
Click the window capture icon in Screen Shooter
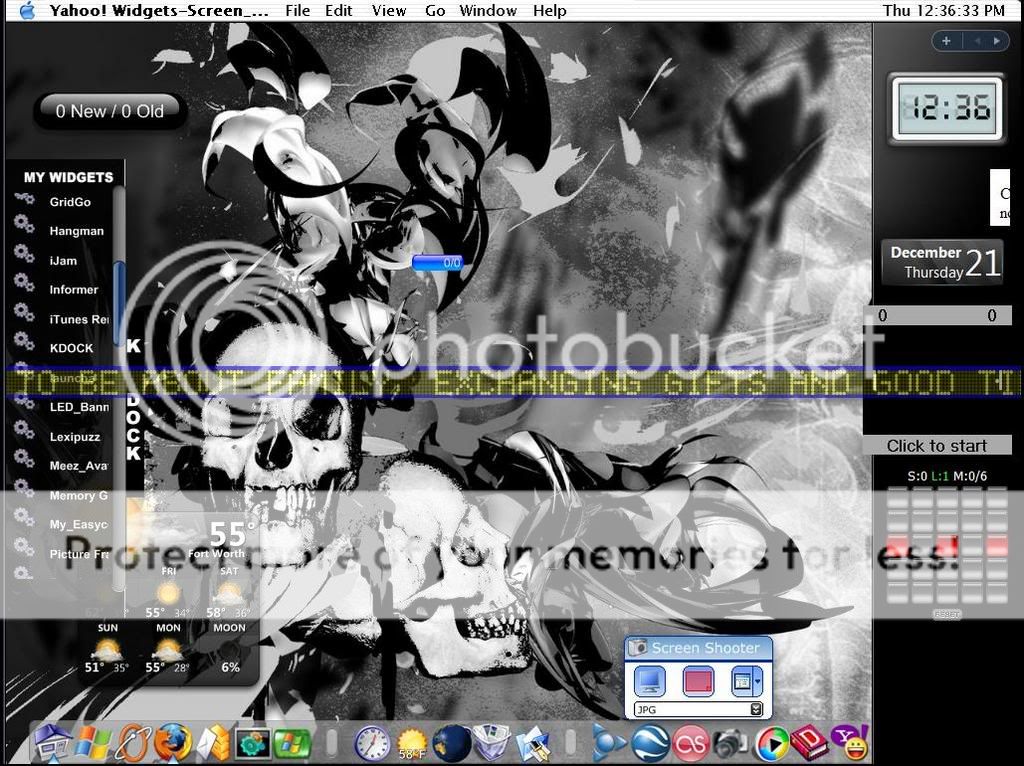[742, 682]
